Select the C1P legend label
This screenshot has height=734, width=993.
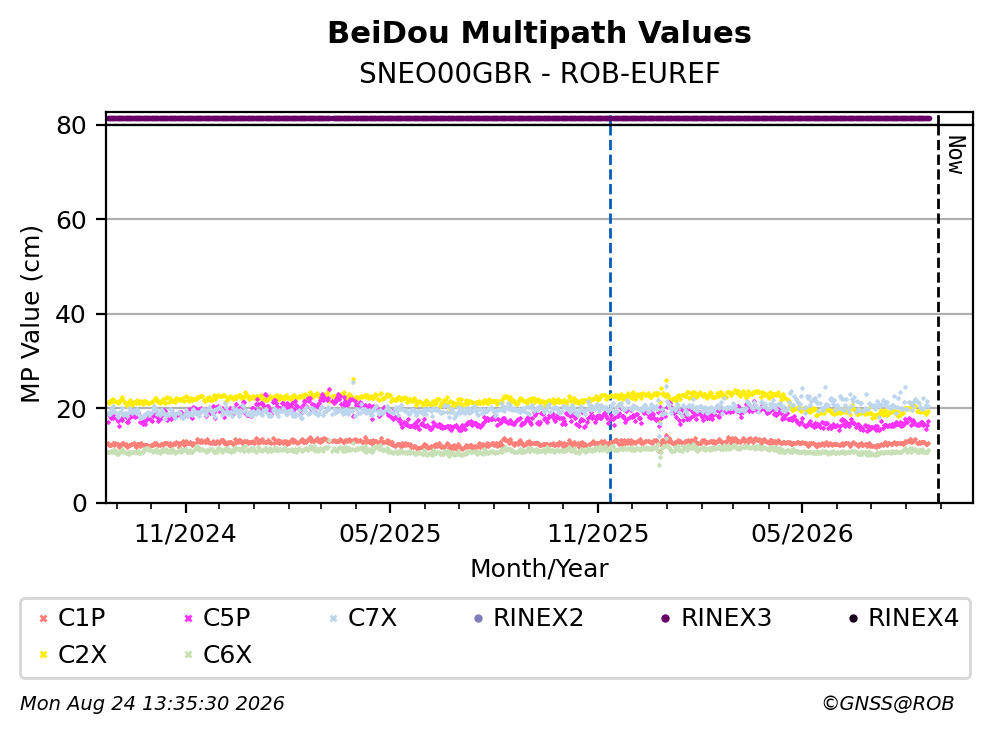tap(82, 617)
